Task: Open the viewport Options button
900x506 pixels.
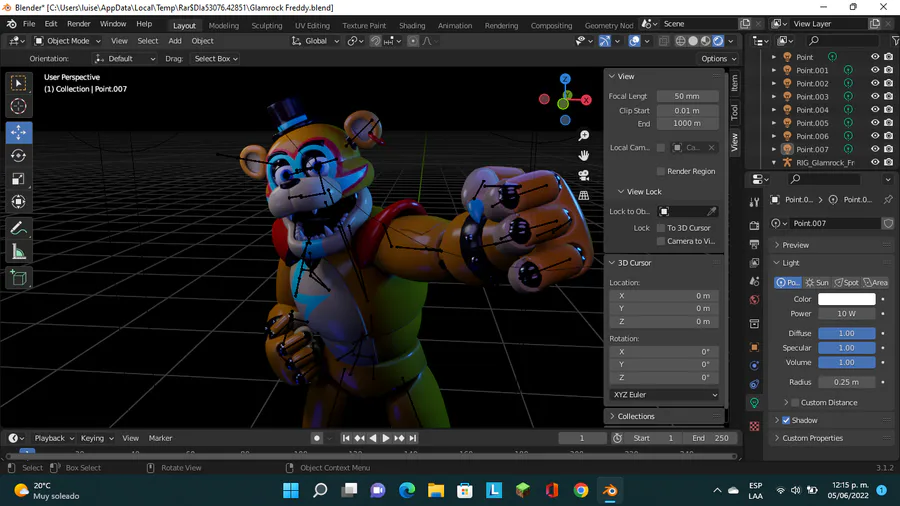Action: click(717, 59)
